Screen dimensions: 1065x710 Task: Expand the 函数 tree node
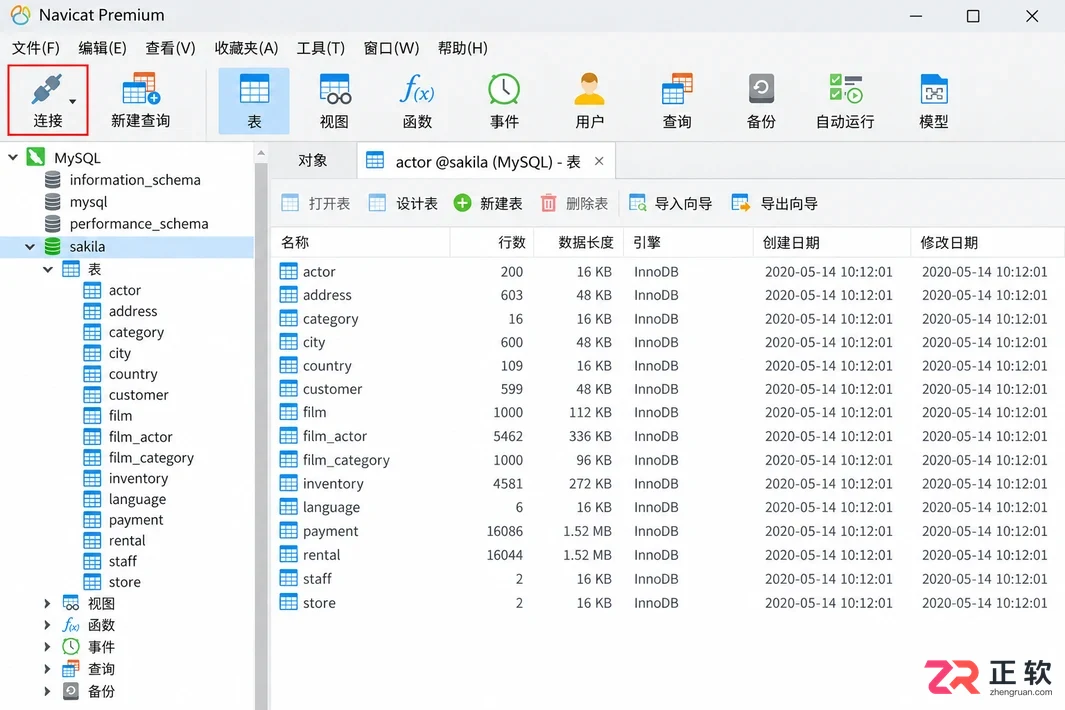click(x=47, y=625)
